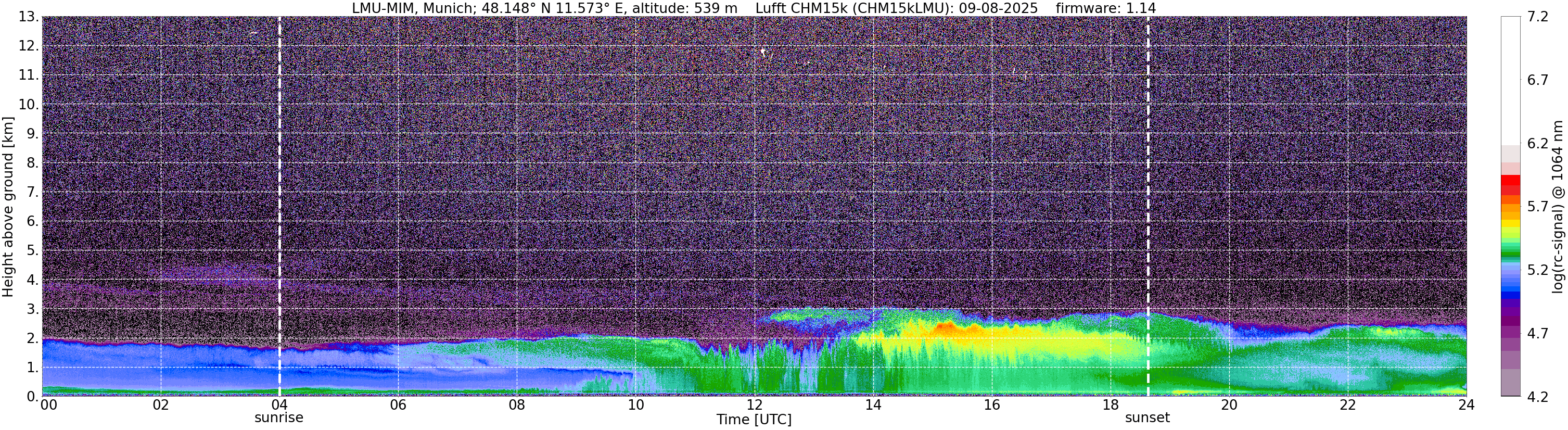
Task: Click the colorbar tick label "5.2"
Action: click(1538, 270)
